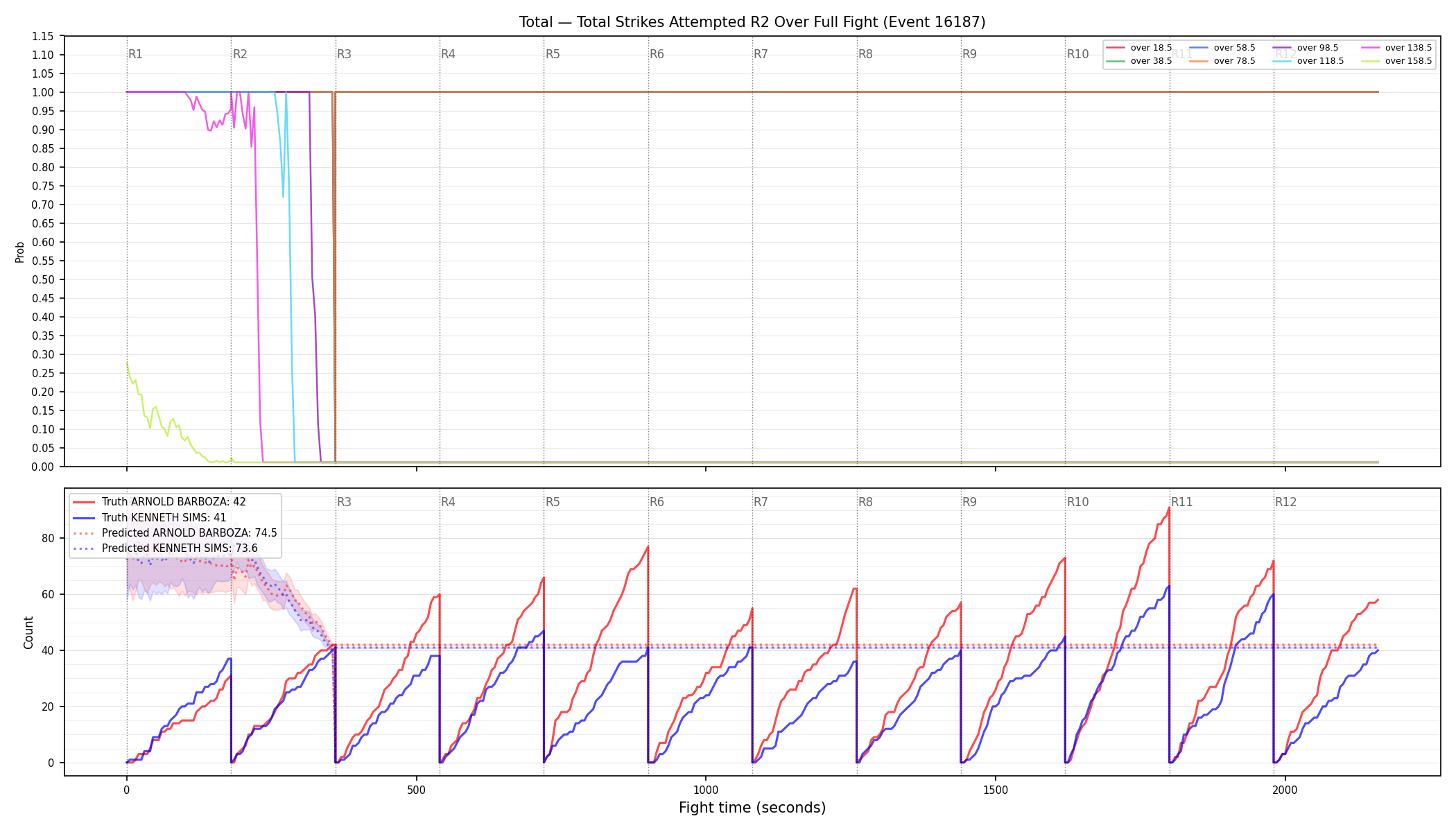Click the 1.00 tick on Prob axis
1456x832 pixels.
pos(43,92)
